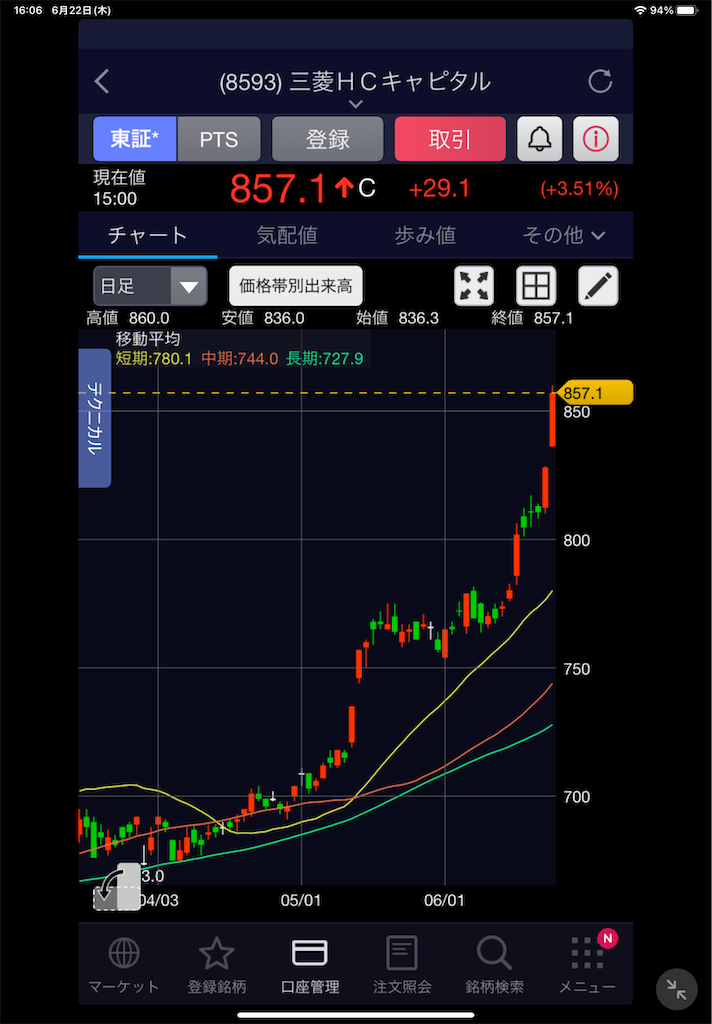Screen dimensions: 712x1024
Task: Switch to PTS market toggle
Action: pos(219,139)
